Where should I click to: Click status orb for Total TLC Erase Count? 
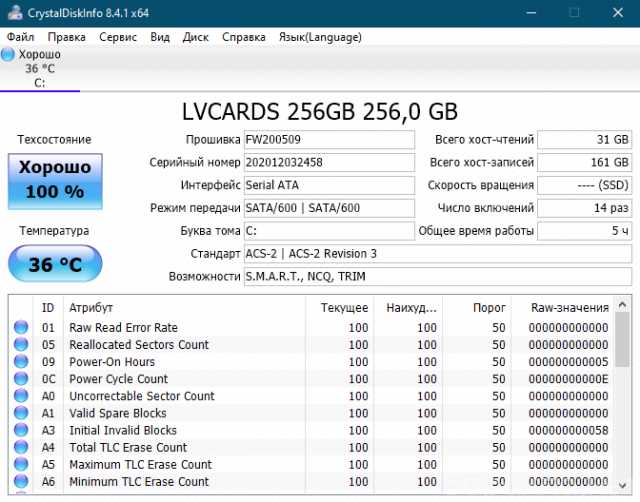click(21, 447)
